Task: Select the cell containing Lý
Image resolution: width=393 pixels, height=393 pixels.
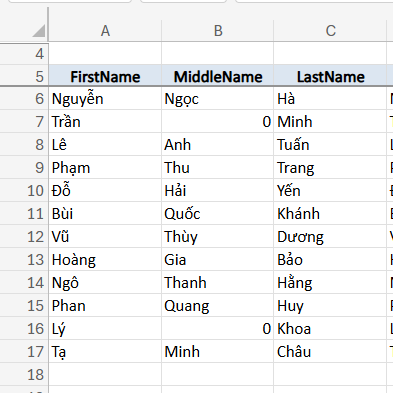Action: click(x=105, y=329)
